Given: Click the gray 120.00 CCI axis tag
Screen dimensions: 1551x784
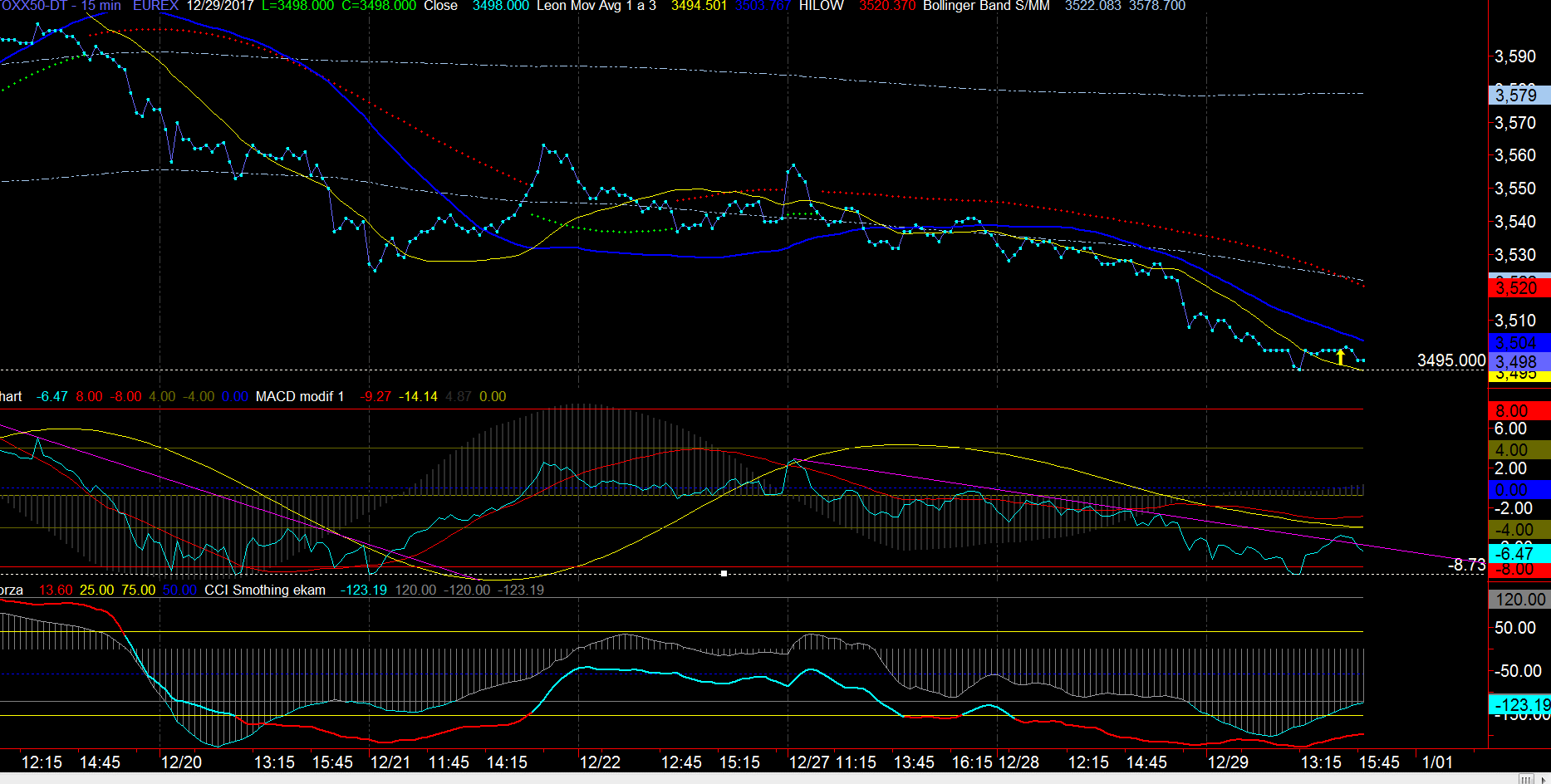Looking at the screenshot, I should [1519, 600].
